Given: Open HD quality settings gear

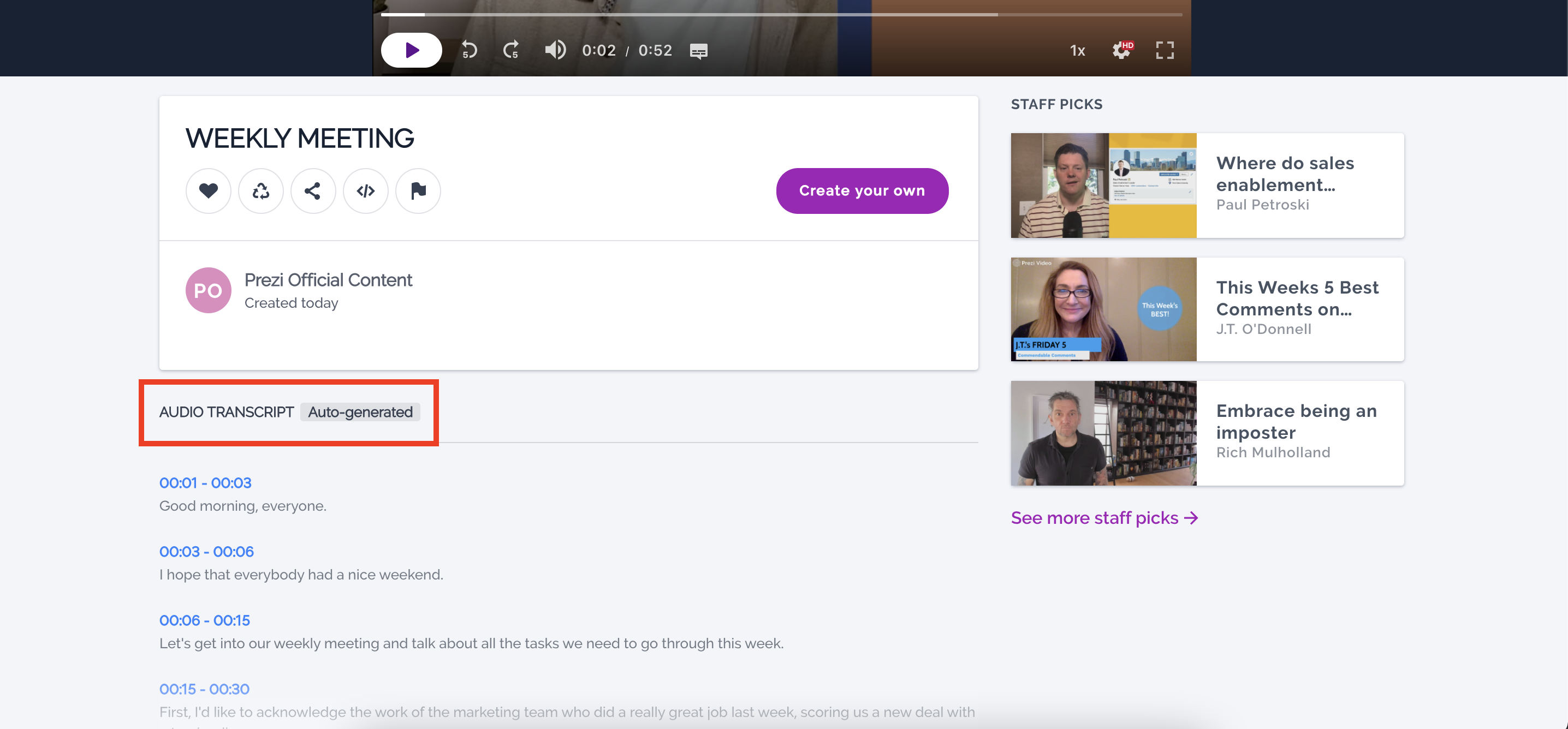Looking at the screenshot, I should (1121, 50).
